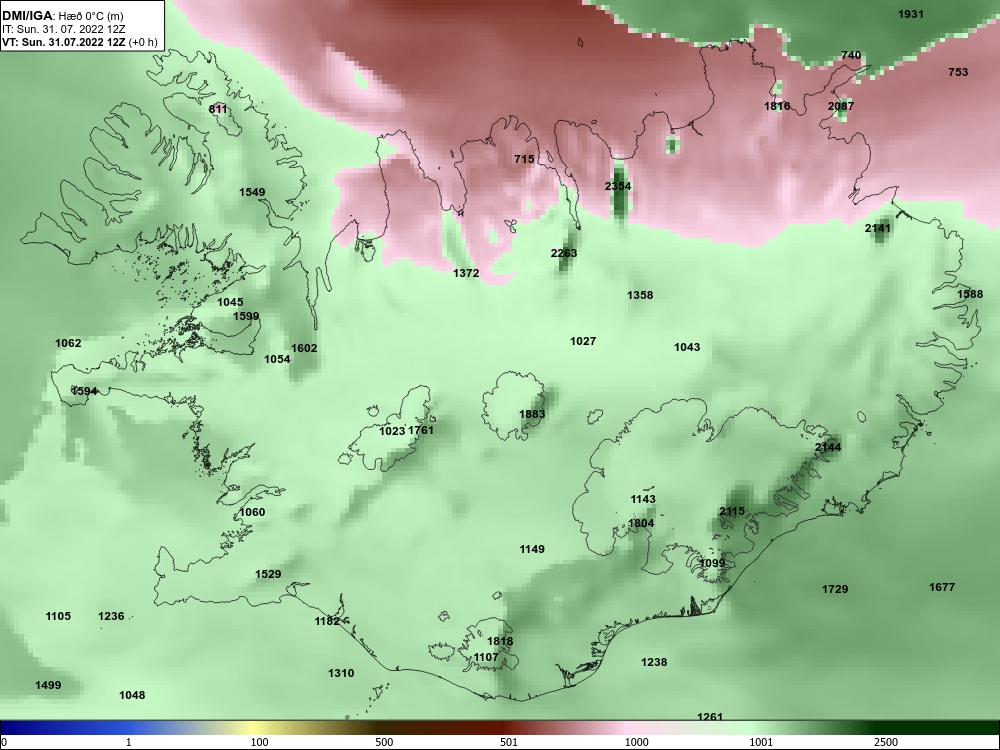Pick the 1677 value label
1000x750 pixels.
(x=942, y=587)
